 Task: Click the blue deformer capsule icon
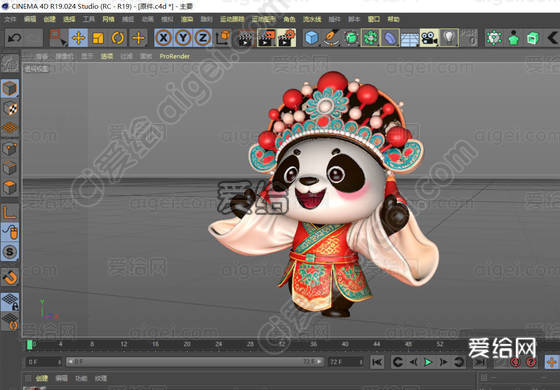[x=390, y=38]
